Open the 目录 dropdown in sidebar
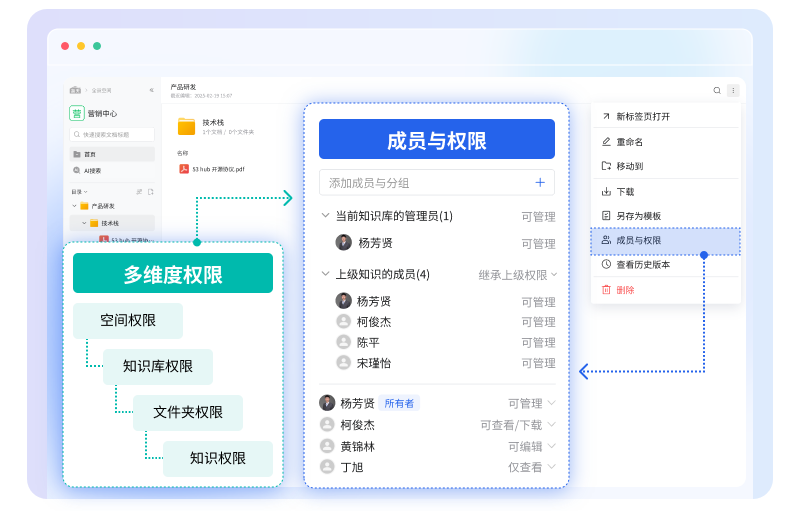Image resolution: width=805 pixels, height=520 pixels. click(79, 191)
